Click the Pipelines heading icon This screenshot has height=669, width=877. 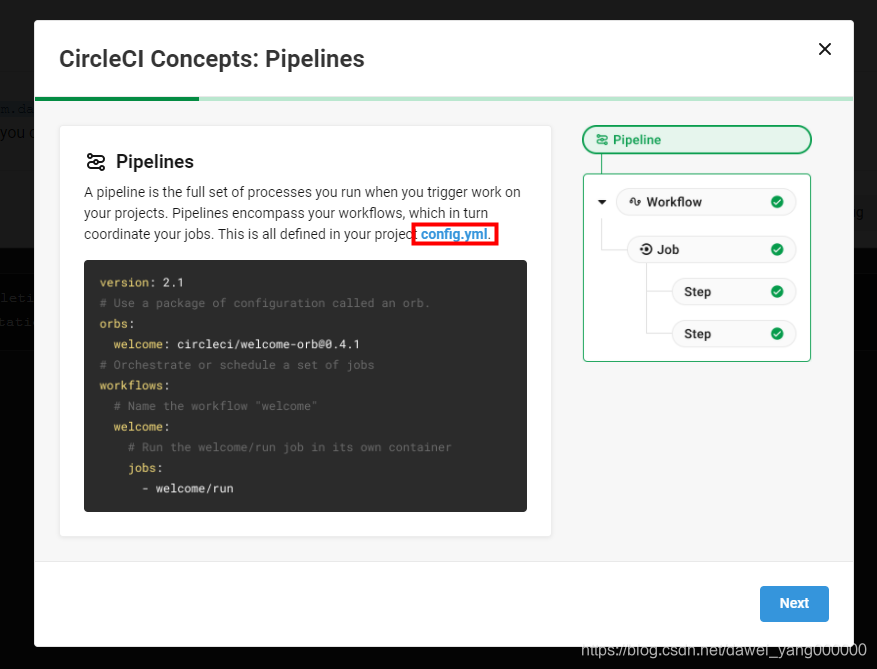(x=96, y=162)
